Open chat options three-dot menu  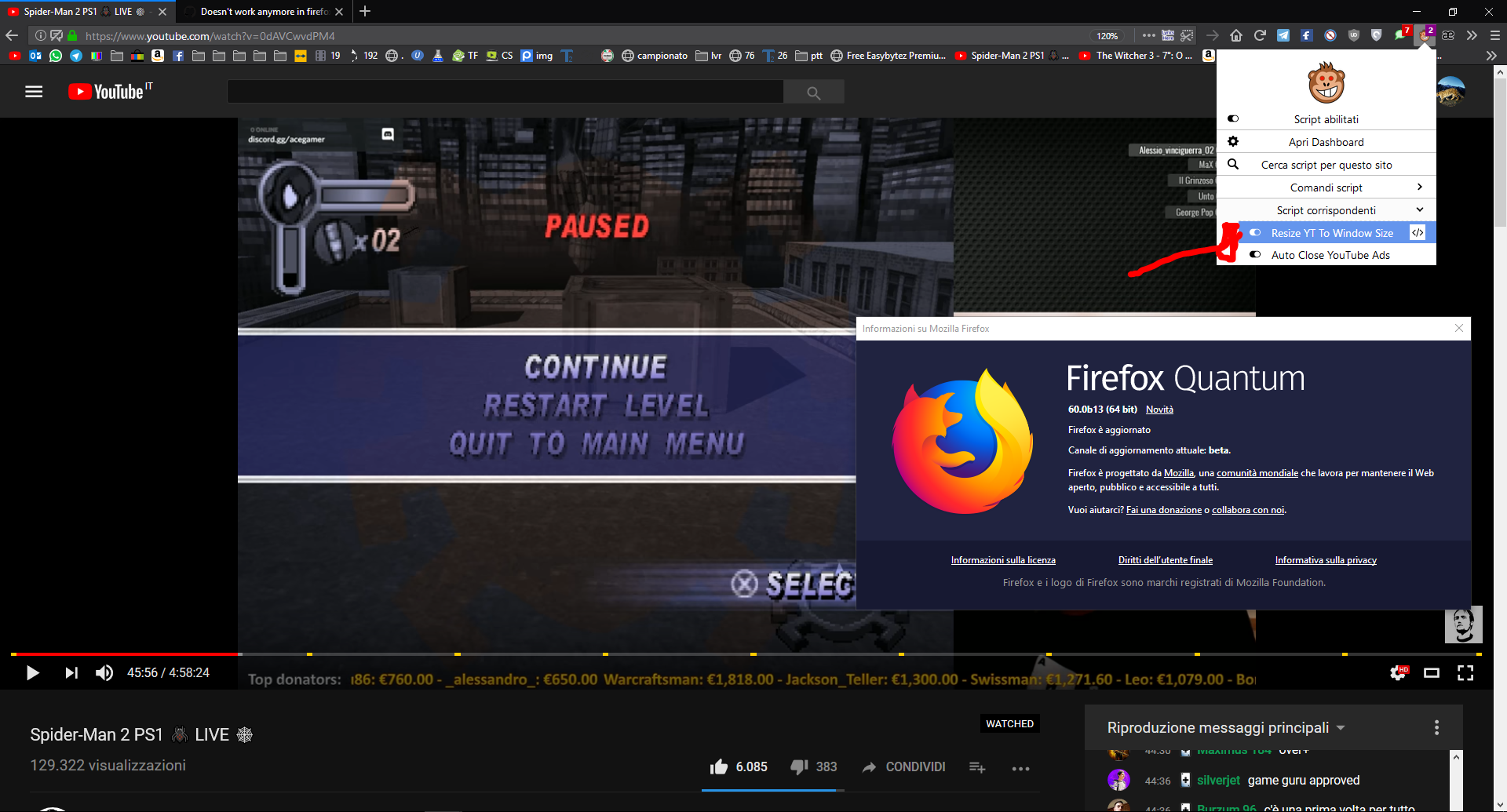pos(1437,727)
